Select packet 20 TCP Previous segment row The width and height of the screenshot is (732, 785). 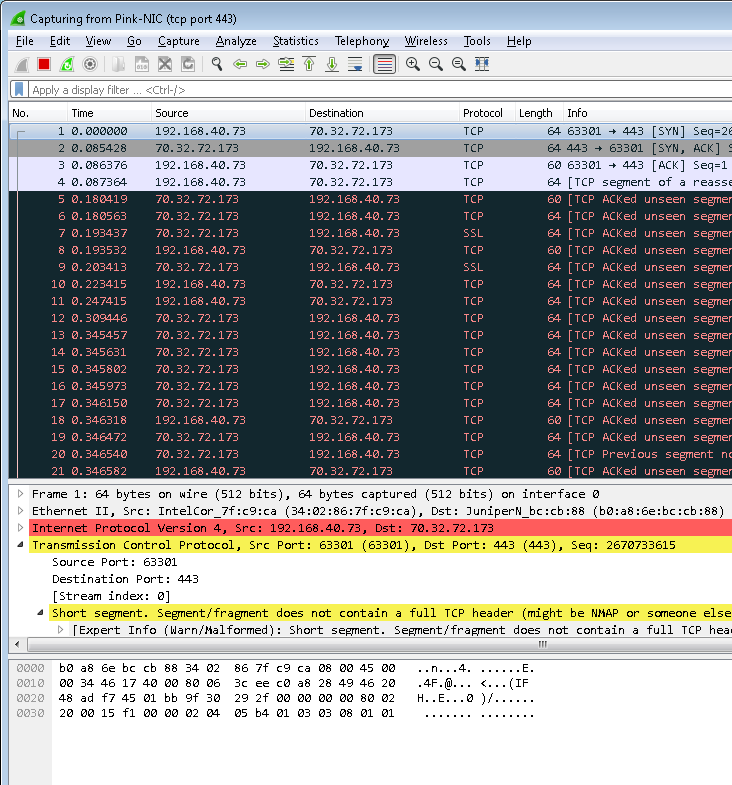click(x=371, y=455)
